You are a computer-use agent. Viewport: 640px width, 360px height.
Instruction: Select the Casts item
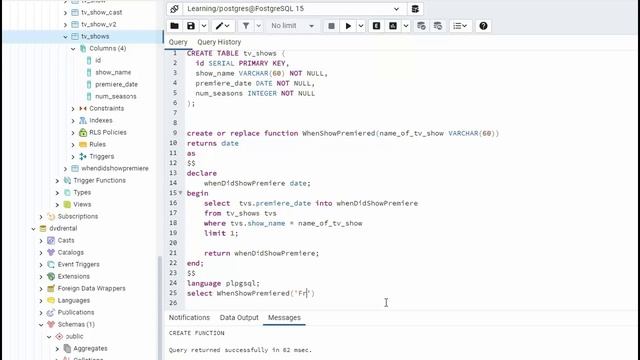point(66,240)
